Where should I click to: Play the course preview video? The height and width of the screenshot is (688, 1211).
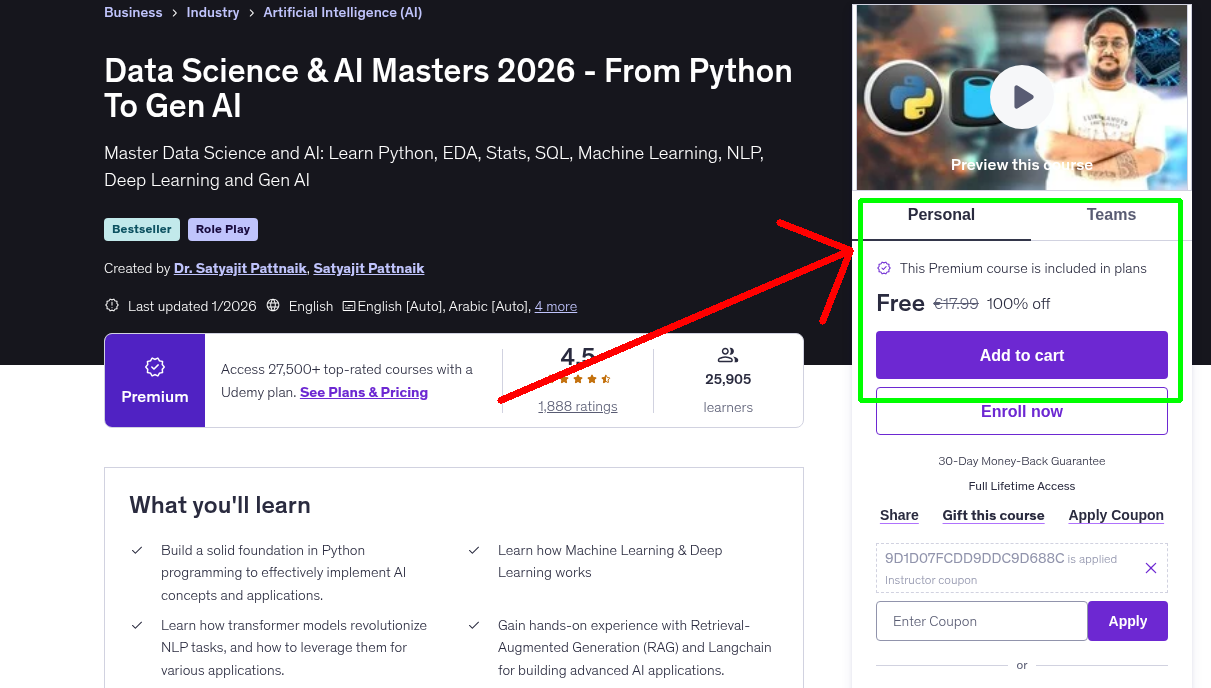tap(1021, 97)
